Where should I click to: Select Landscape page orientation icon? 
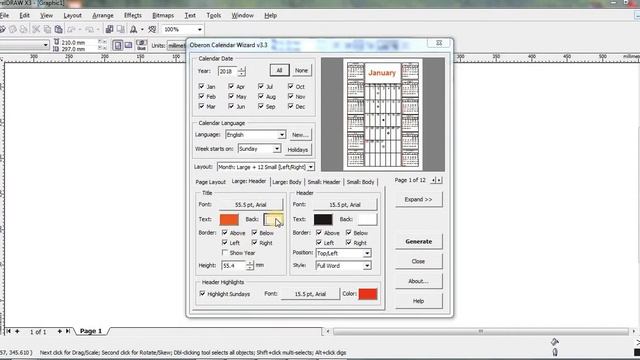tap(128, 45)
